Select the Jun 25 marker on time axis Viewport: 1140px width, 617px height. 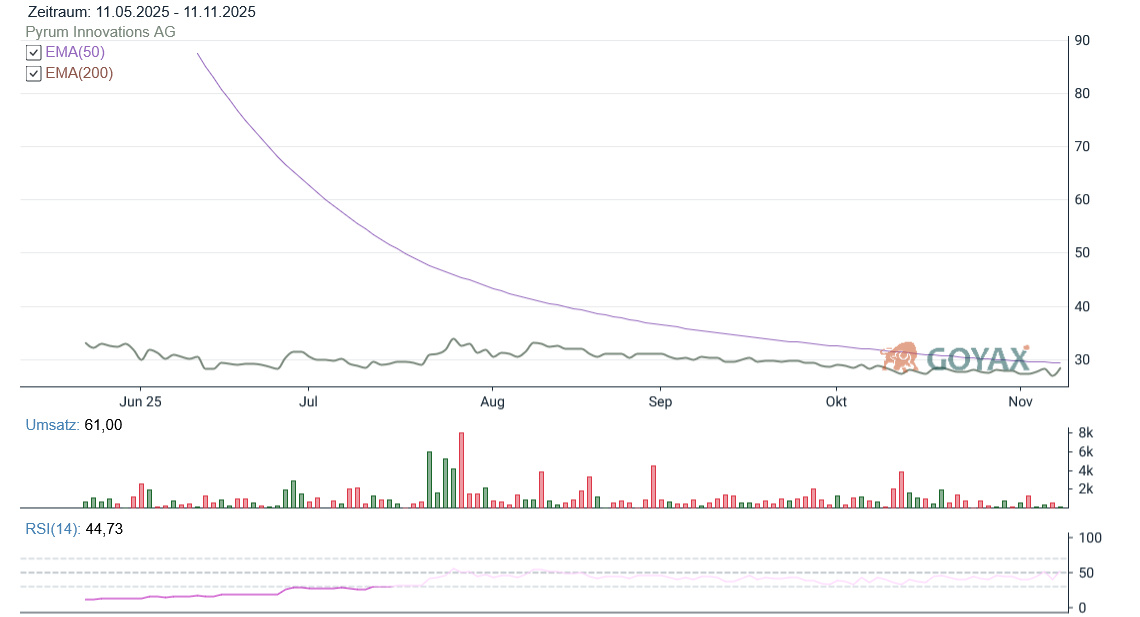click(140, 402)
